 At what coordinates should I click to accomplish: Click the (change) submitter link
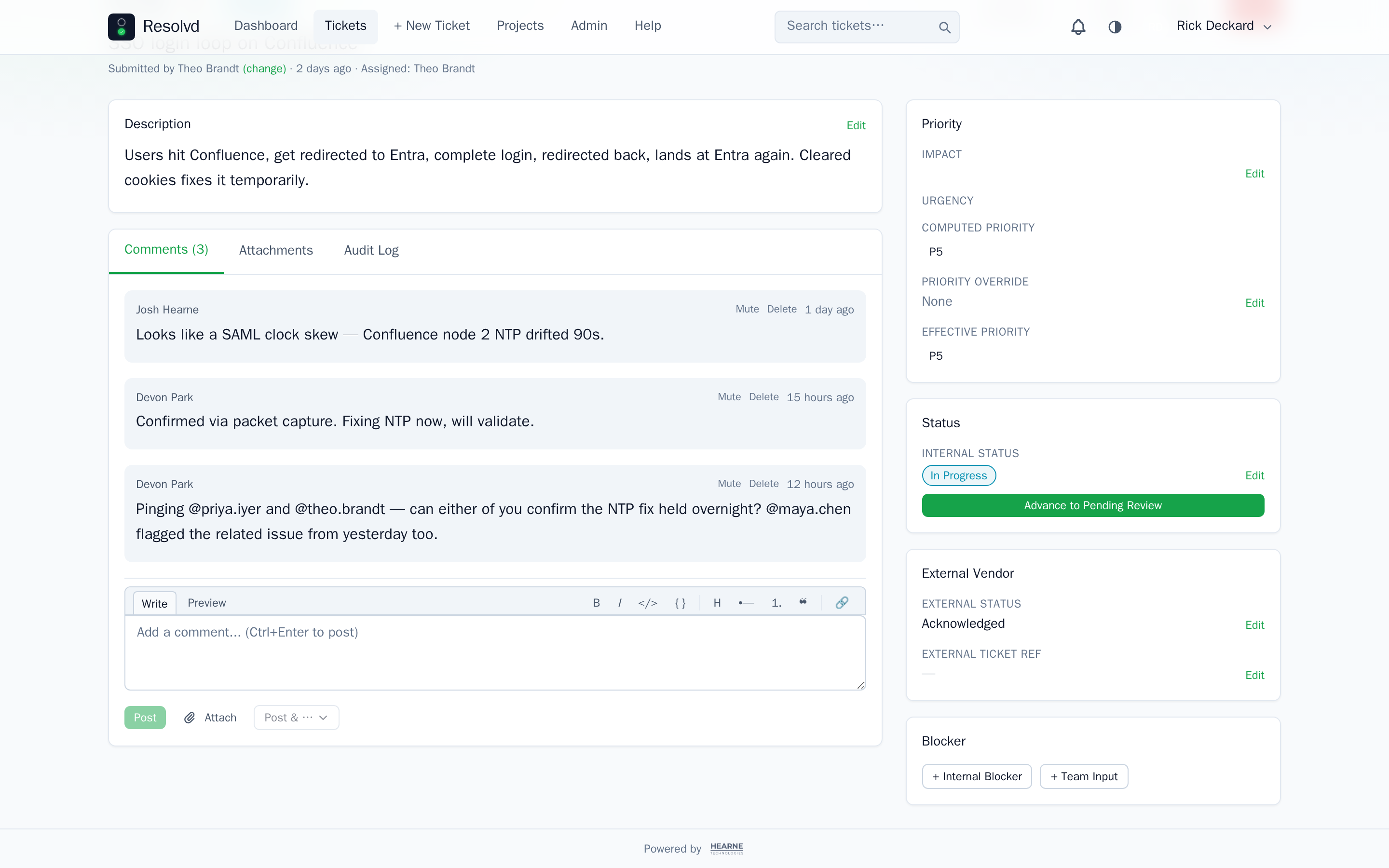[x=265, y=69]
